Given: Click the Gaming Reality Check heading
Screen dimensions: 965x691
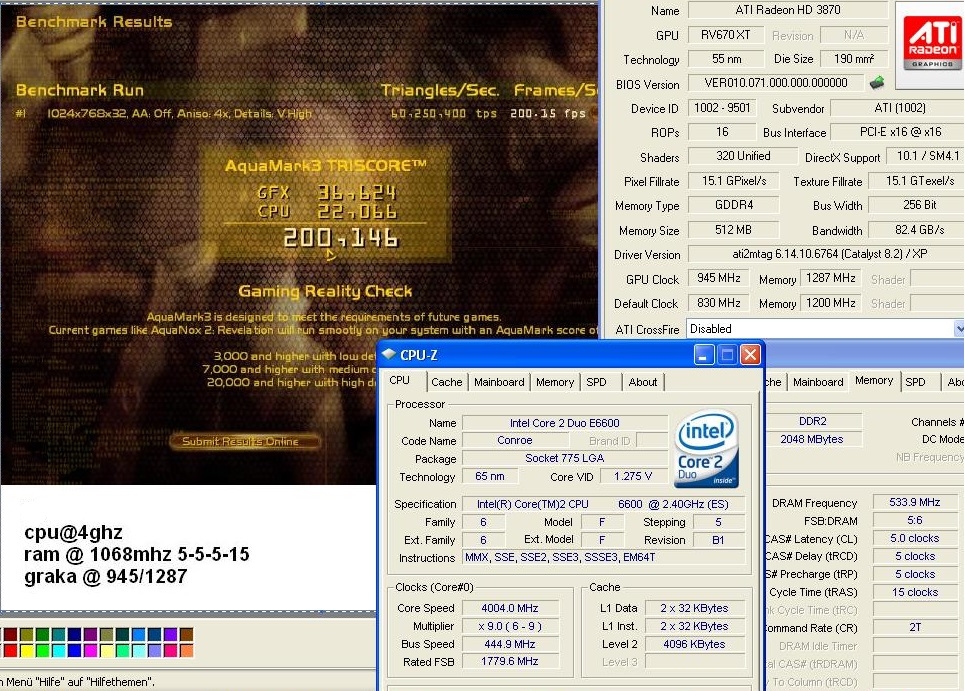Looking at the screenshot, I should [325, 292].
